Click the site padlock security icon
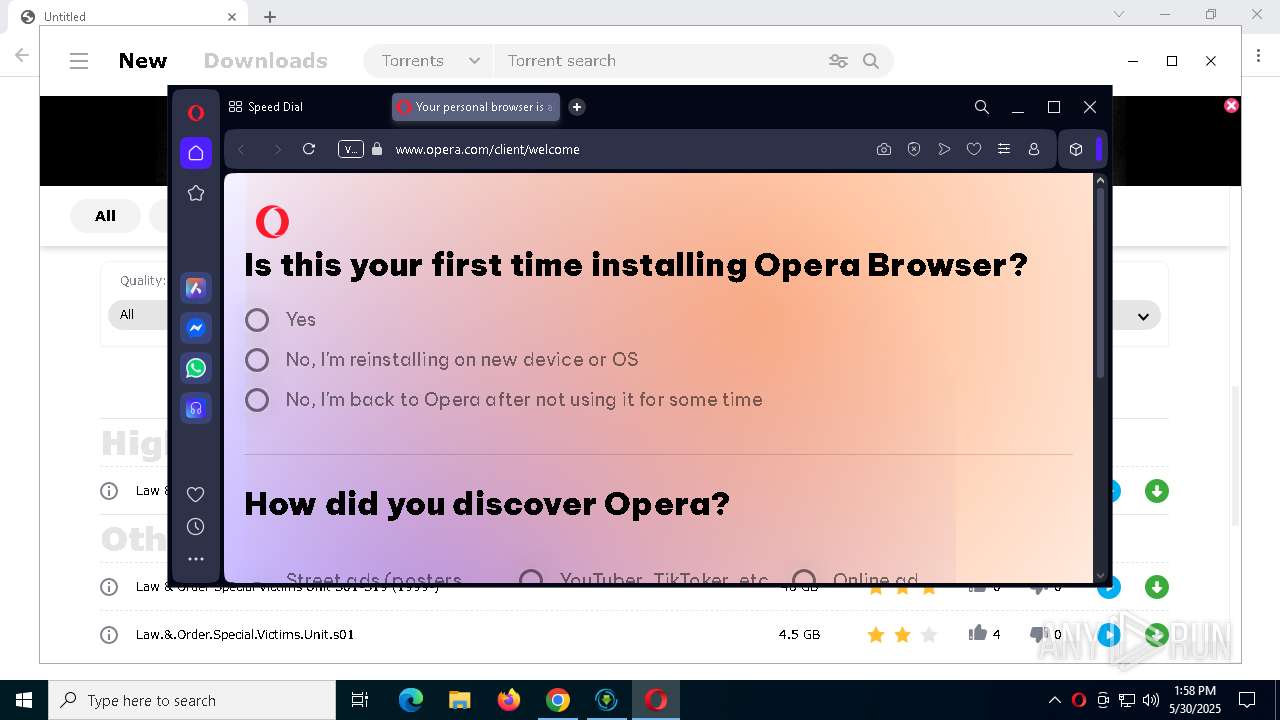Screen dimensions: 1280x720 [377, 149]
